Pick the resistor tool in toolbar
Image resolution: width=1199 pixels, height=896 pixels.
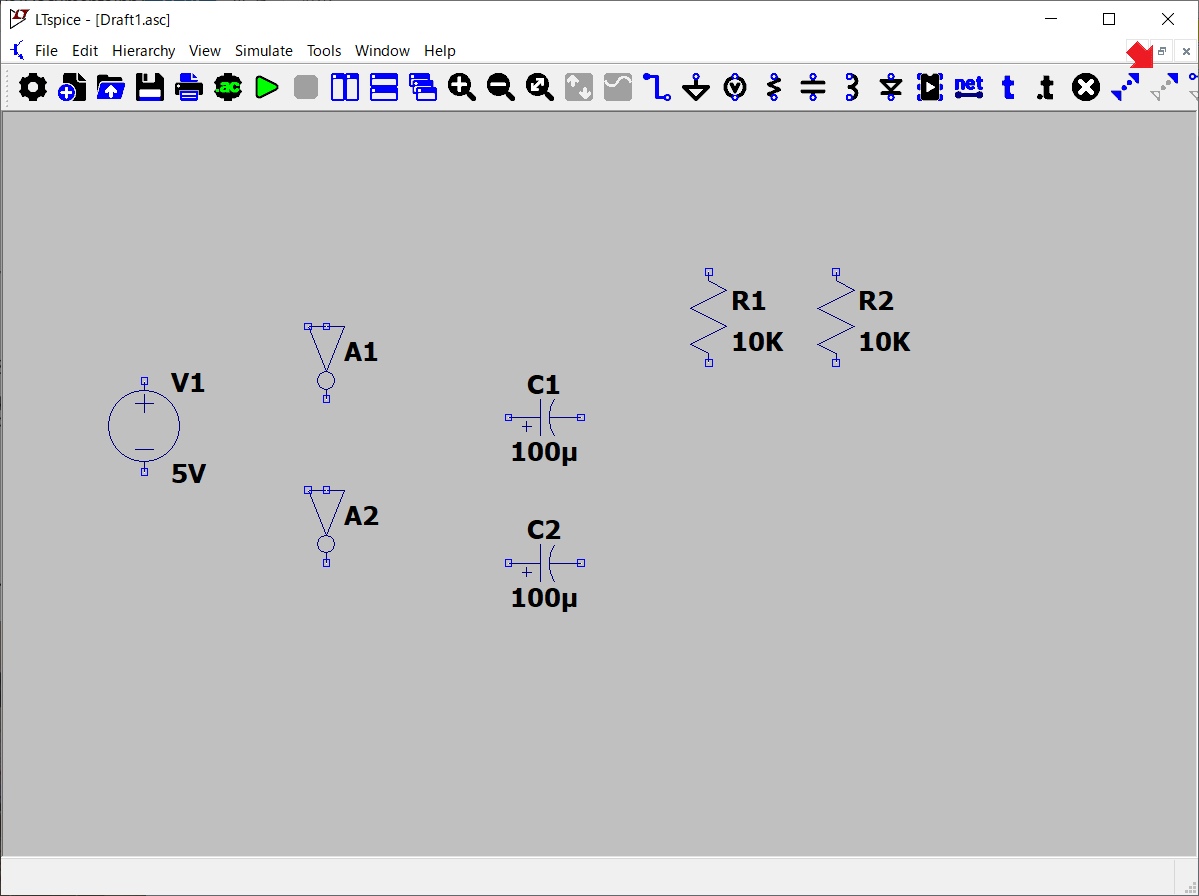[774, 88]
